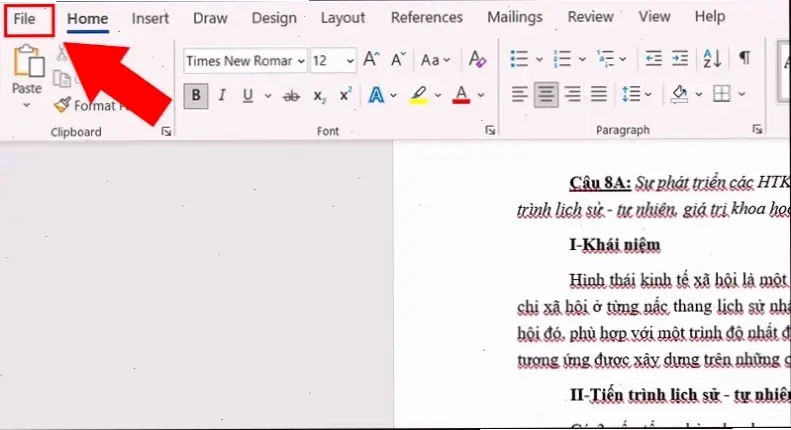Center align the text

545,94
